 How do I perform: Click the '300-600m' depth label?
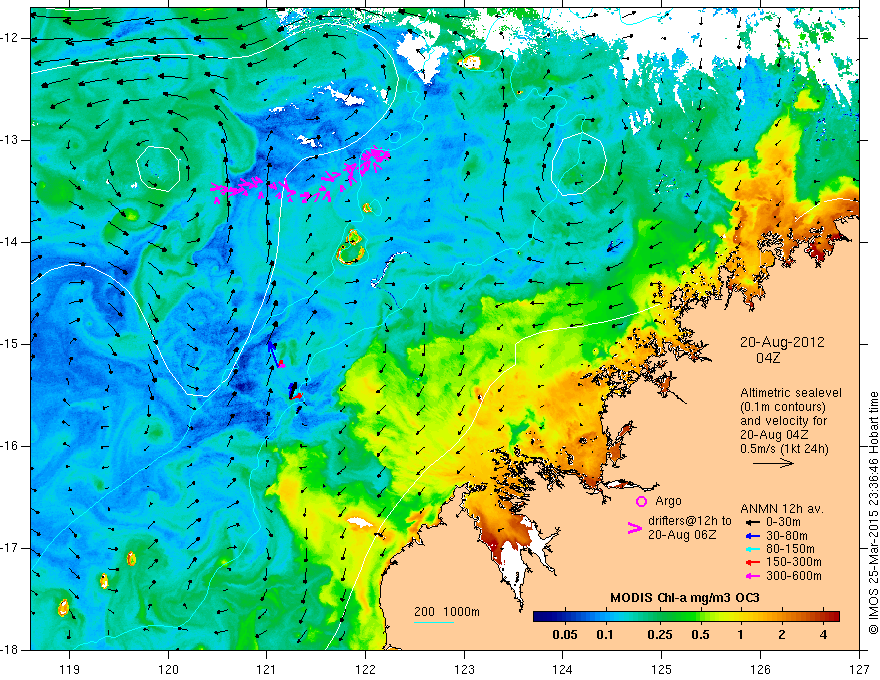coord(793,576)
